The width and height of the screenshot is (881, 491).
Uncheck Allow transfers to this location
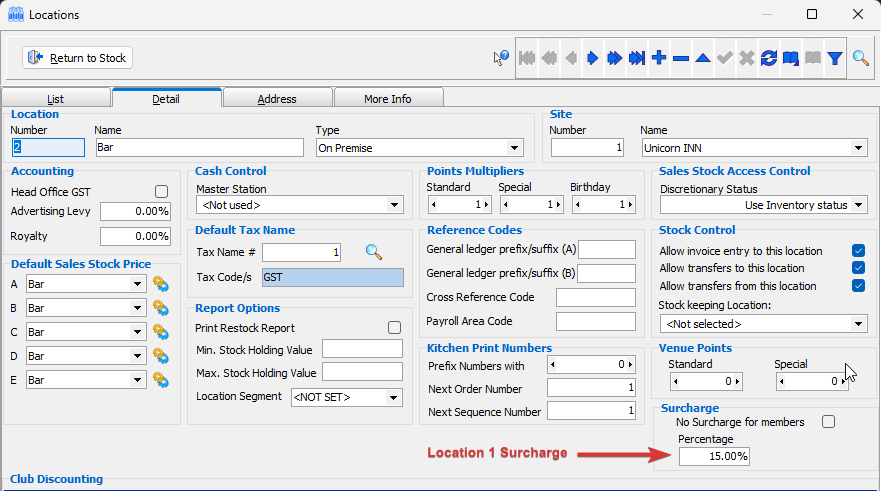coord(858,268)
